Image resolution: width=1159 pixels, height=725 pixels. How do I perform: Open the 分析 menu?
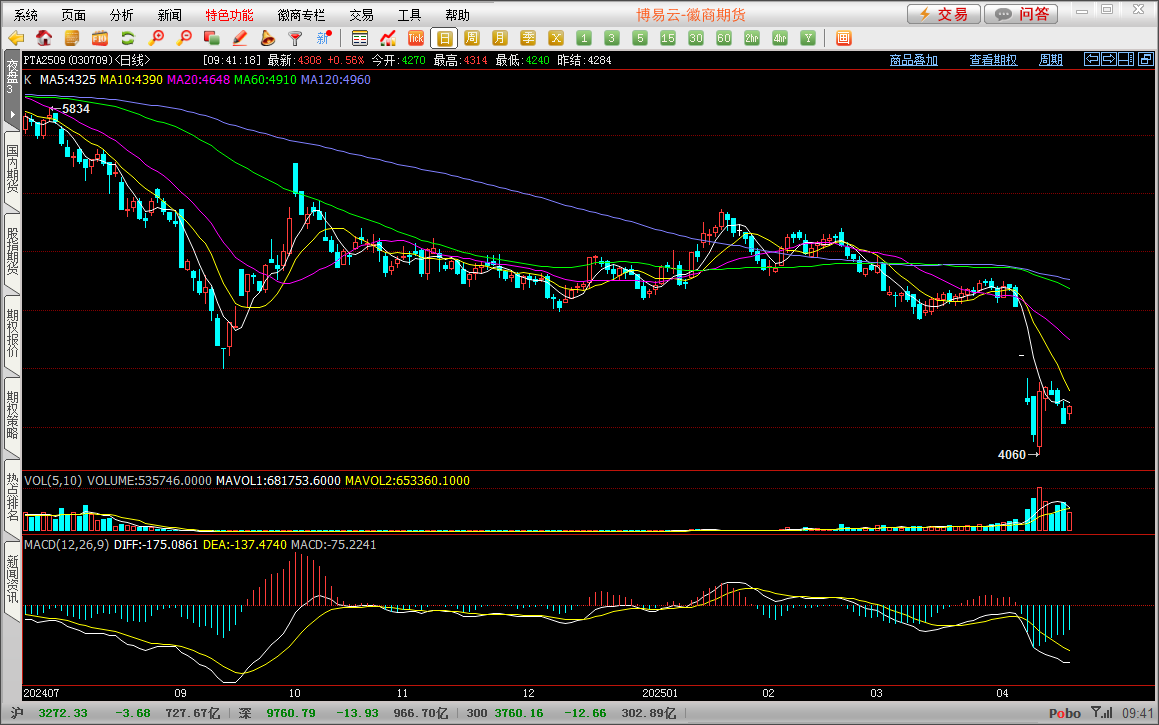tap(121, 15)
